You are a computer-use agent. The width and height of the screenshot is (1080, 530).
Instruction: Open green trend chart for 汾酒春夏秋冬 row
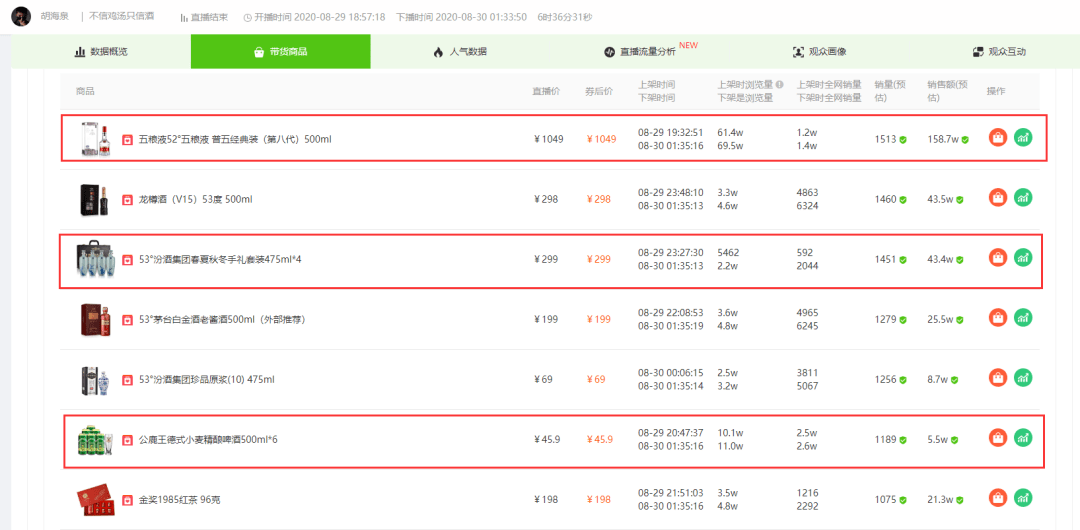(x=1024, y=258)
